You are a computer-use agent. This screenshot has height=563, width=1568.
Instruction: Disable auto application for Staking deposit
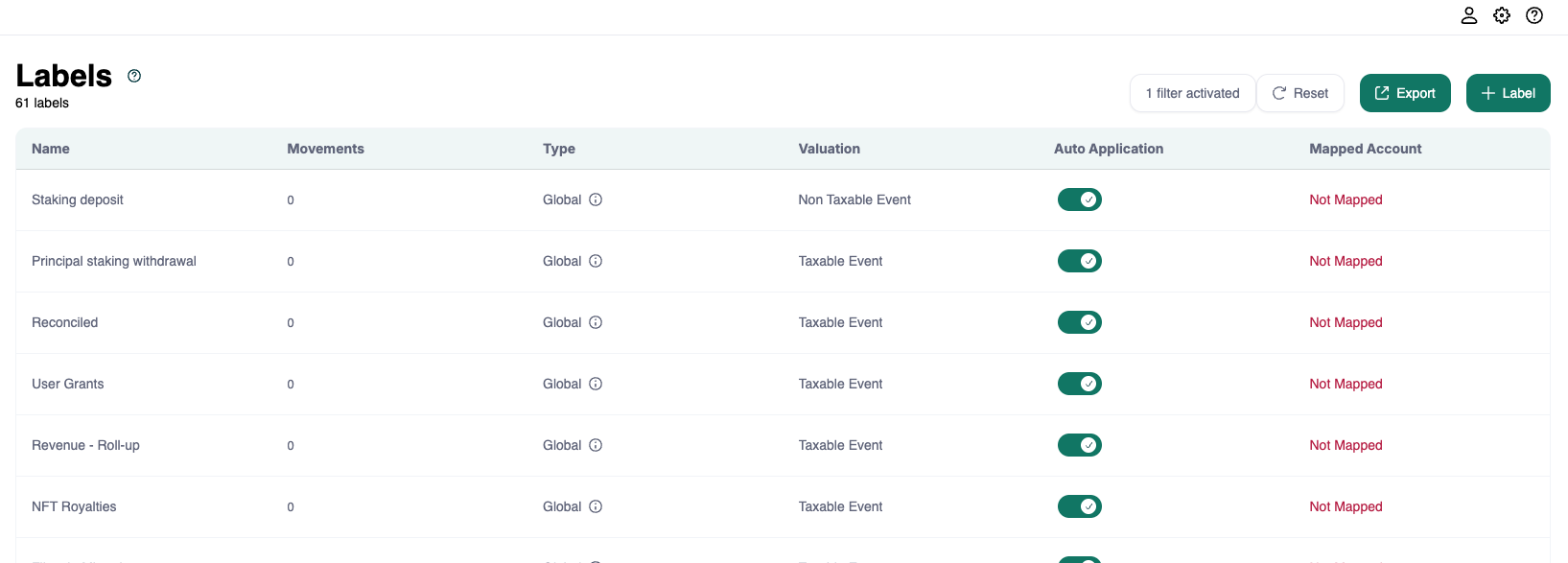[1079, 199]
